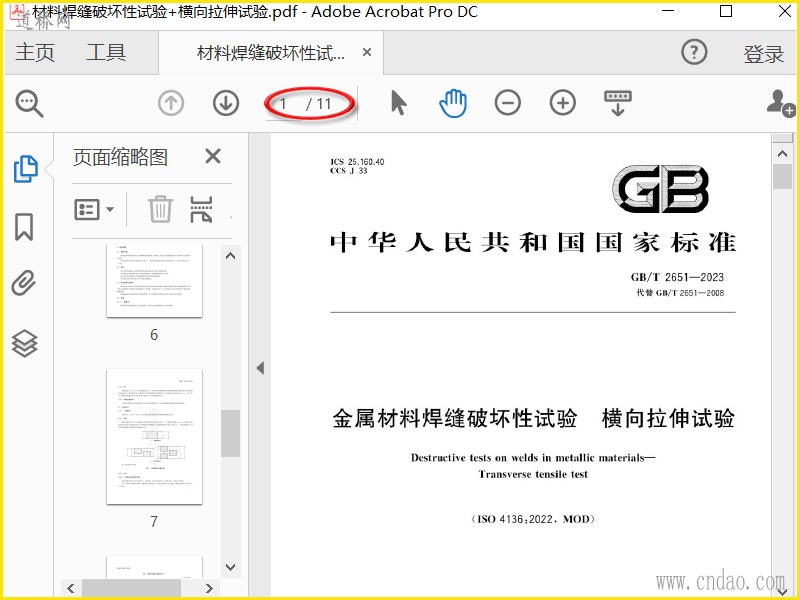Click the thumbnail panel scroll right arrow
The image size is (800, 600).
209,588
